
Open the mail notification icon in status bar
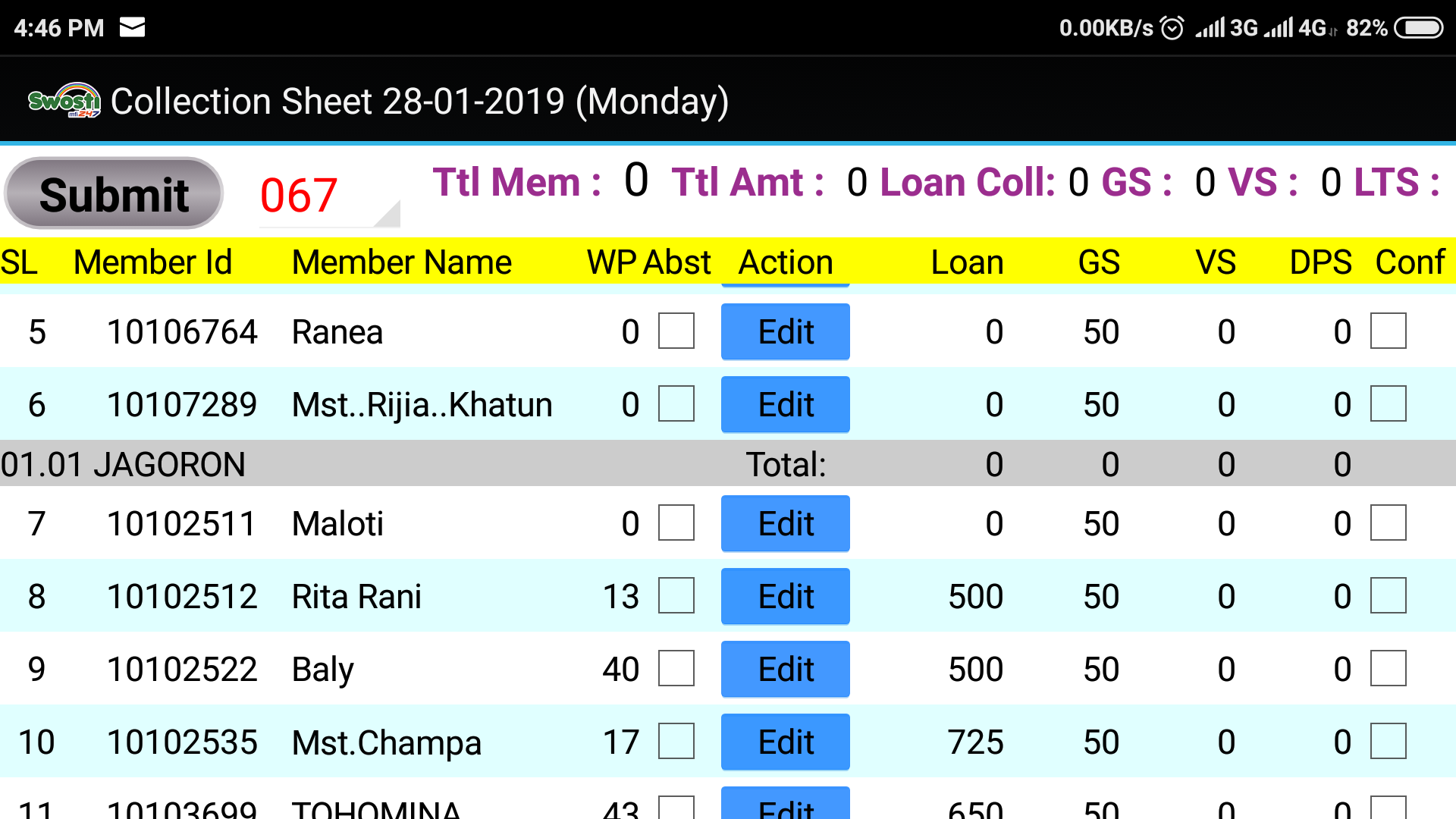(x=132, y=28)
